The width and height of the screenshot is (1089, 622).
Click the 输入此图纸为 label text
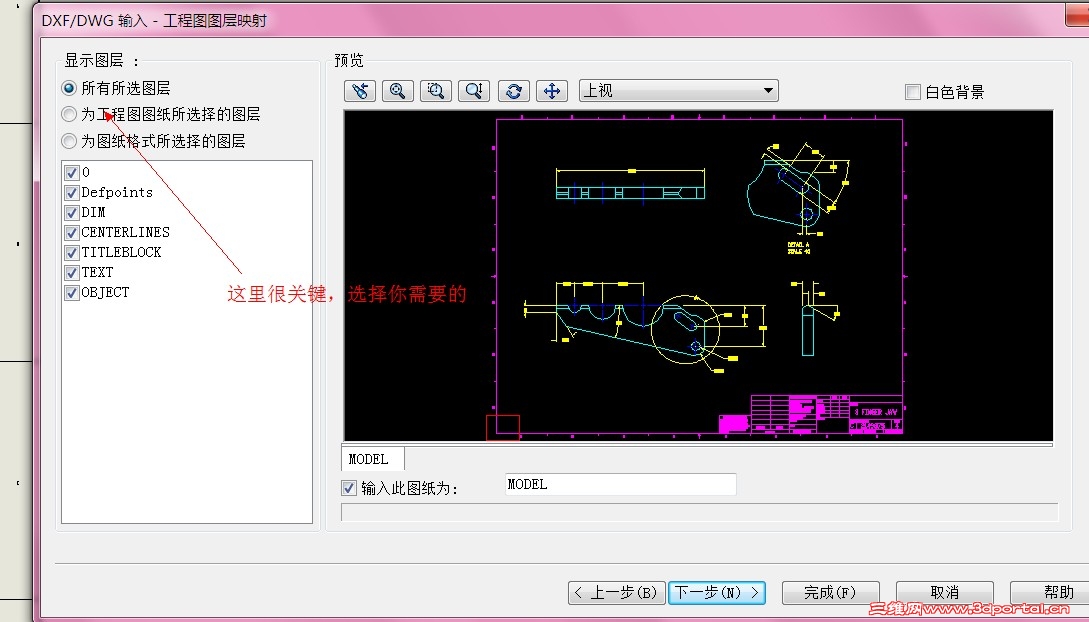tap(410, 489)
